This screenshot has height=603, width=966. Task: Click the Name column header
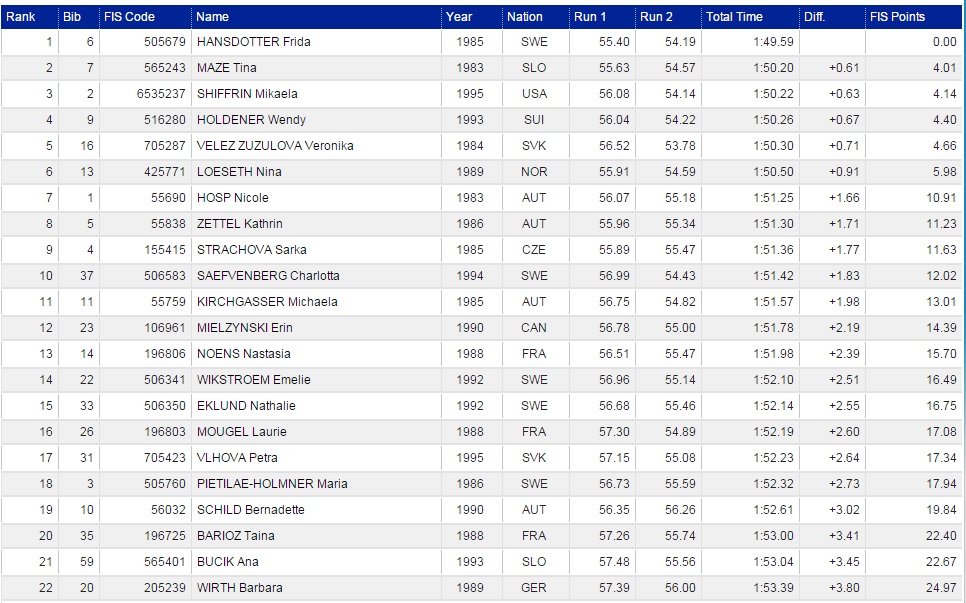coord(213,17)
